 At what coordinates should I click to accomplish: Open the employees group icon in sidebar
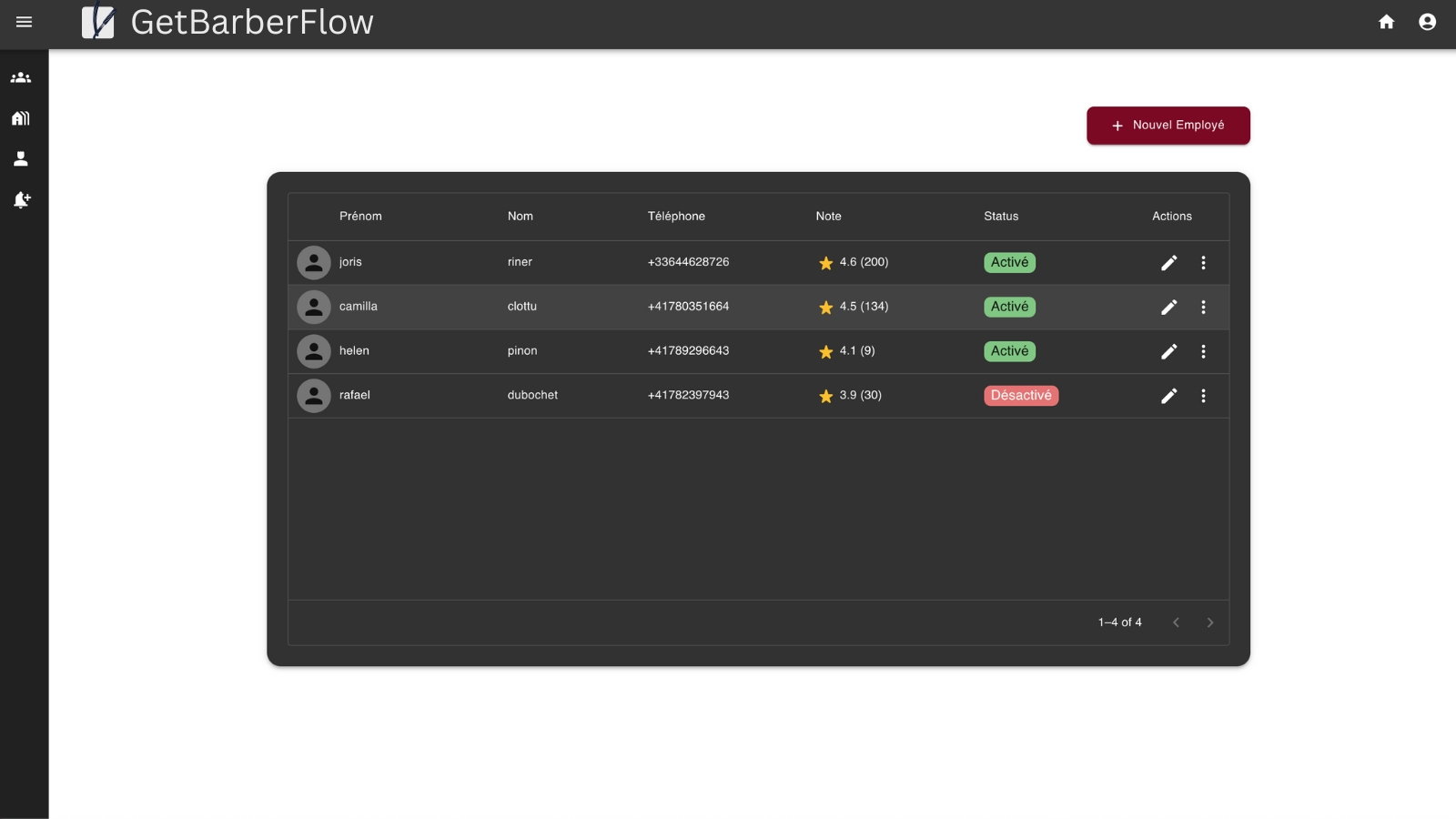pyautogui.click(x=20, y=76)
